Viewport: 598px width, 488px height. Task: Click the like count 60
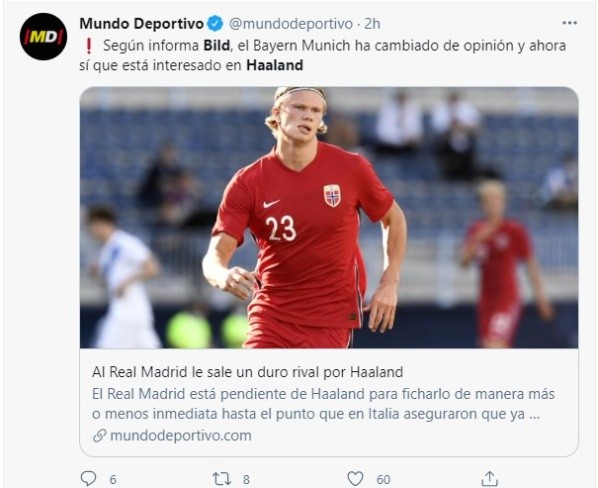pos(383,479)
